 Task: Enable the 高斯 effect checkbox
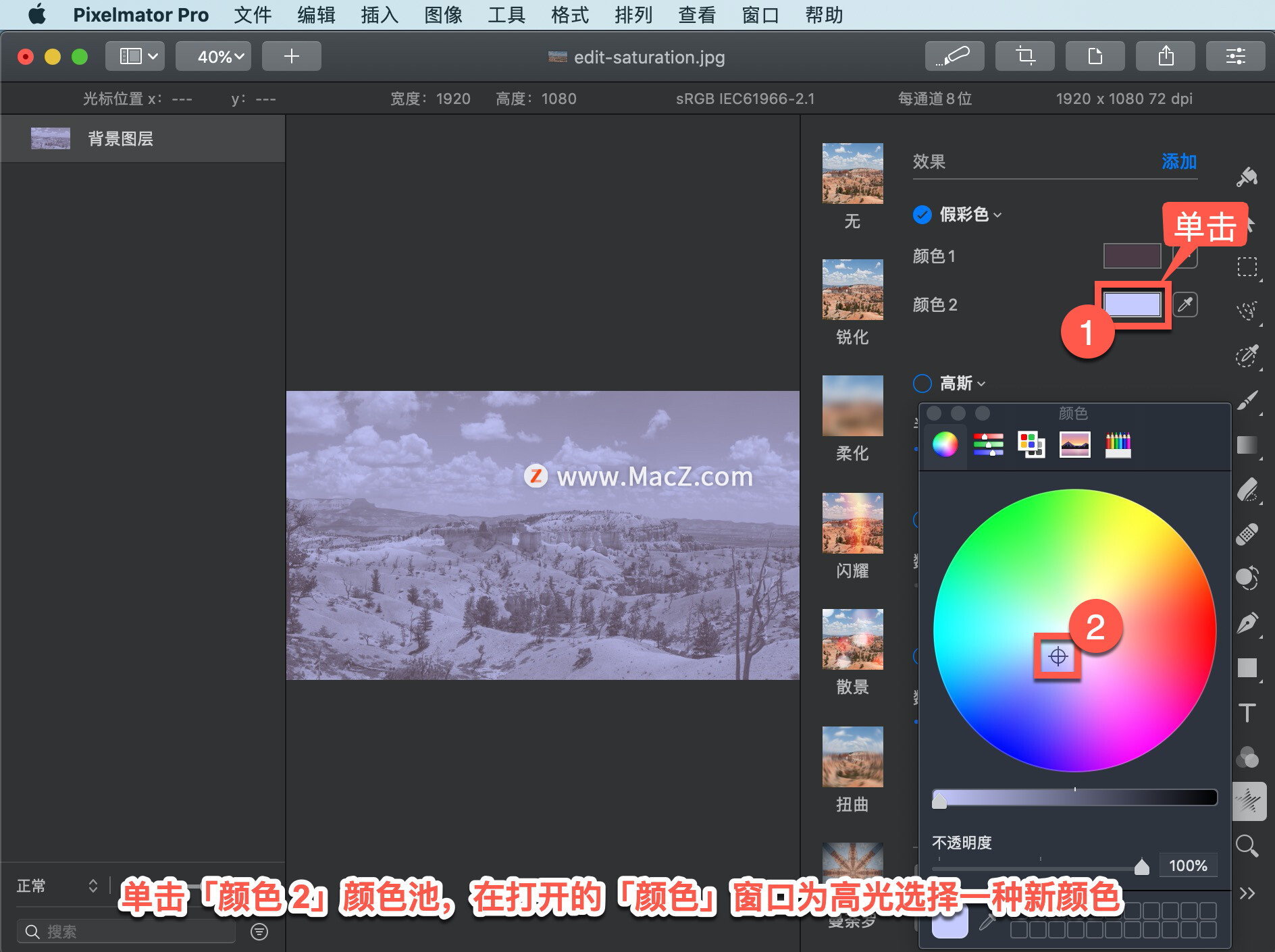(x=922, y=384)
